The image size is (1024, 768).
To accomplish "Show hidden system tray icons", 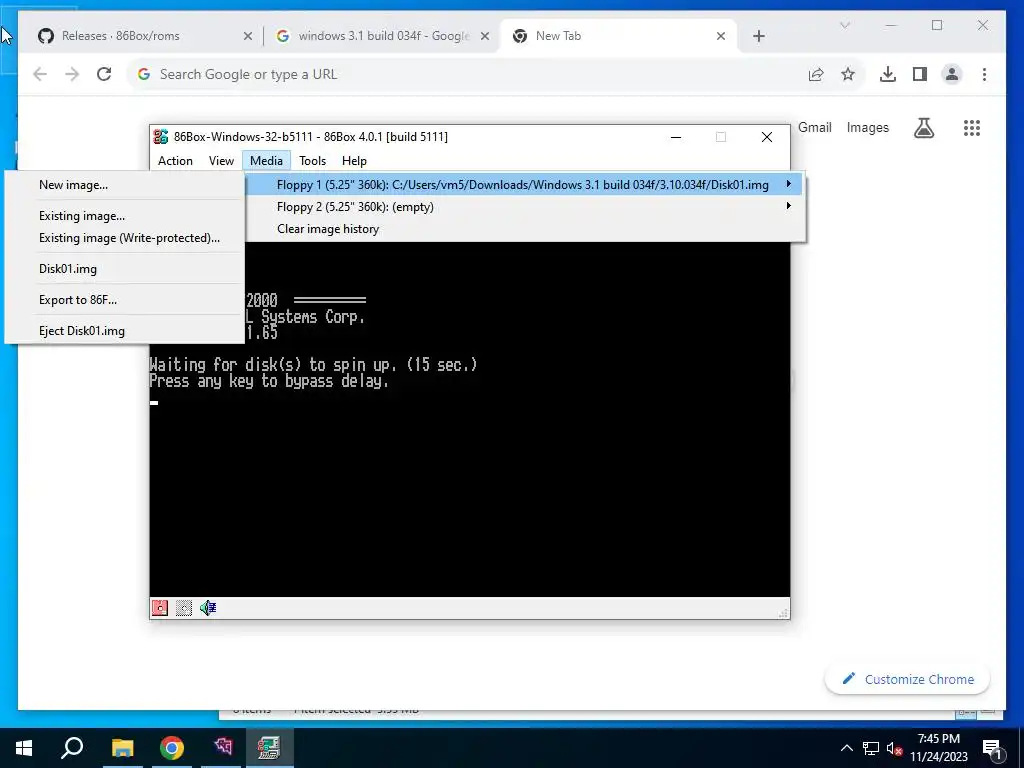I will coord(846,748).
